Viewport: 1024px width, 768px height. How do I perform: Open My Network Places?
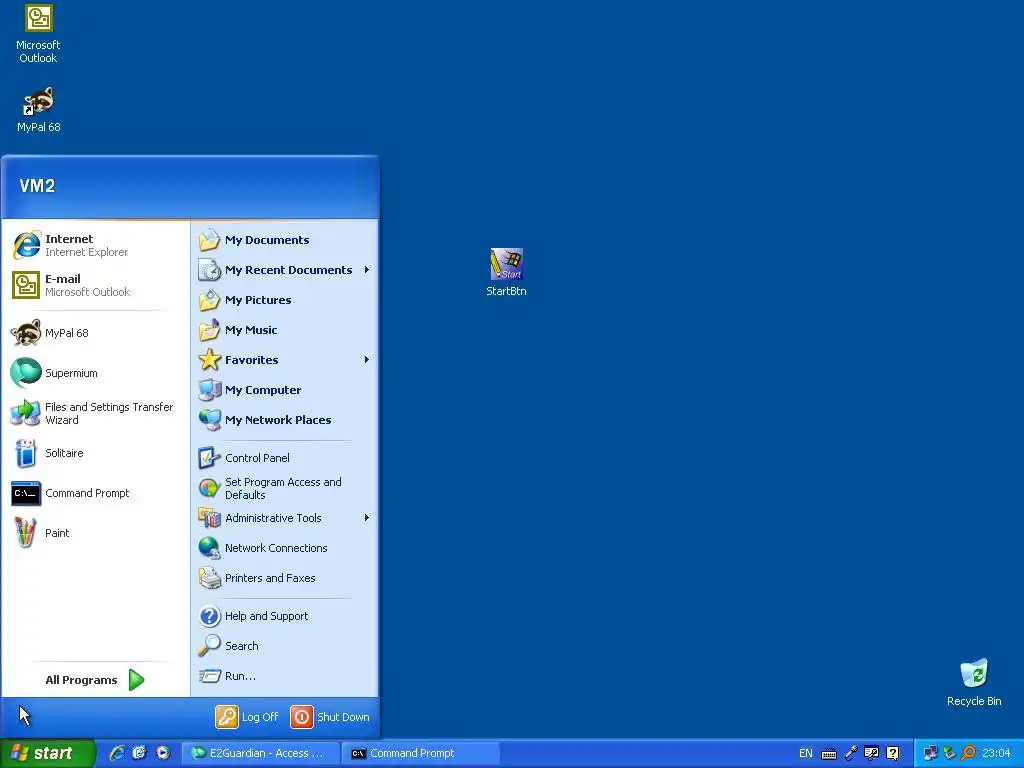pos(285,420)
